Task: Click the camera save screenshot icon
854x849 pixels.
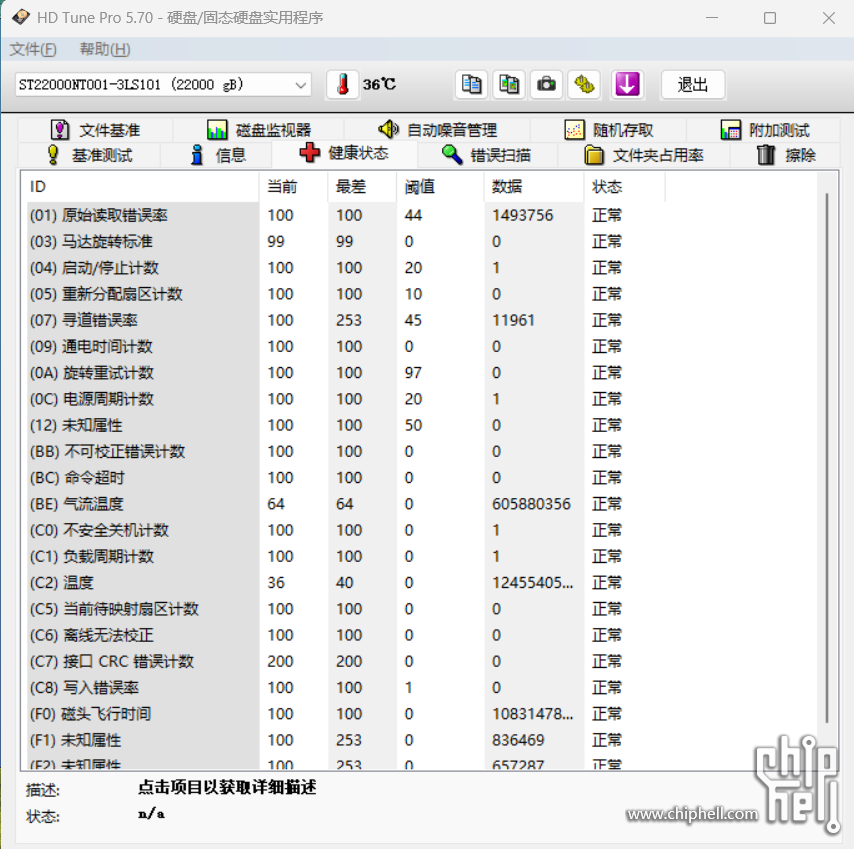Action: coord(546,84)
